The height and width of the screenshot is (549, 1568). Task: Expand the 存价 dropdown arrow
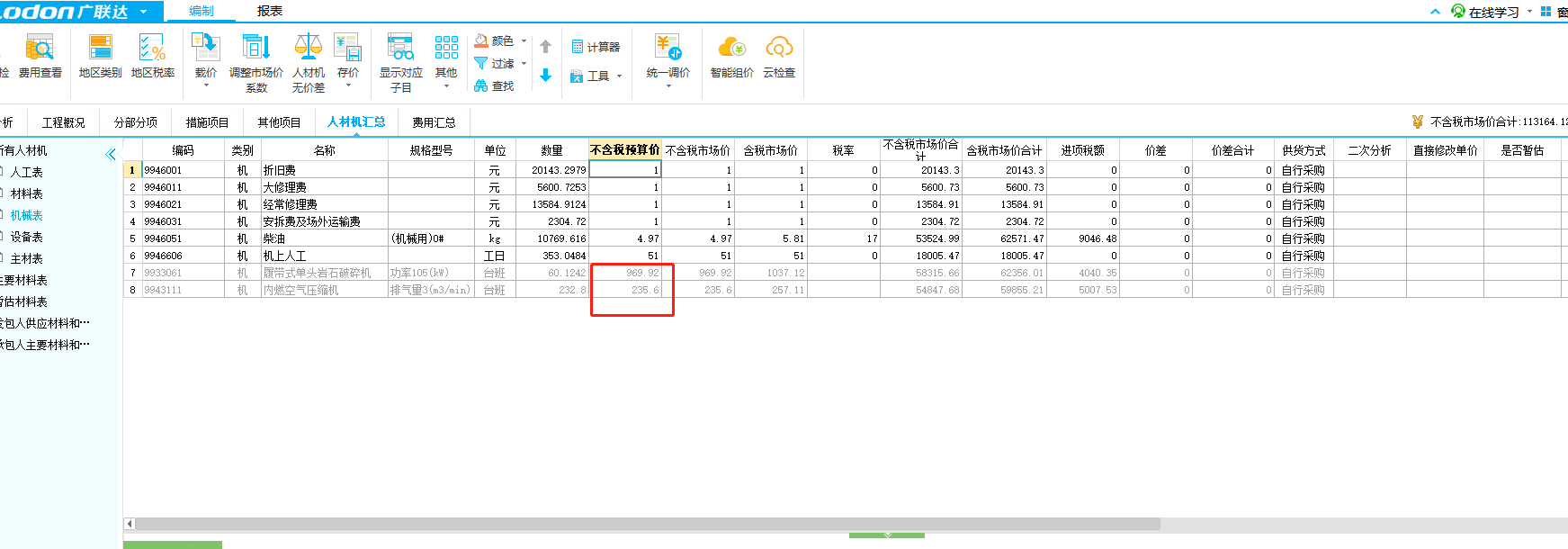tap(348, 85)
